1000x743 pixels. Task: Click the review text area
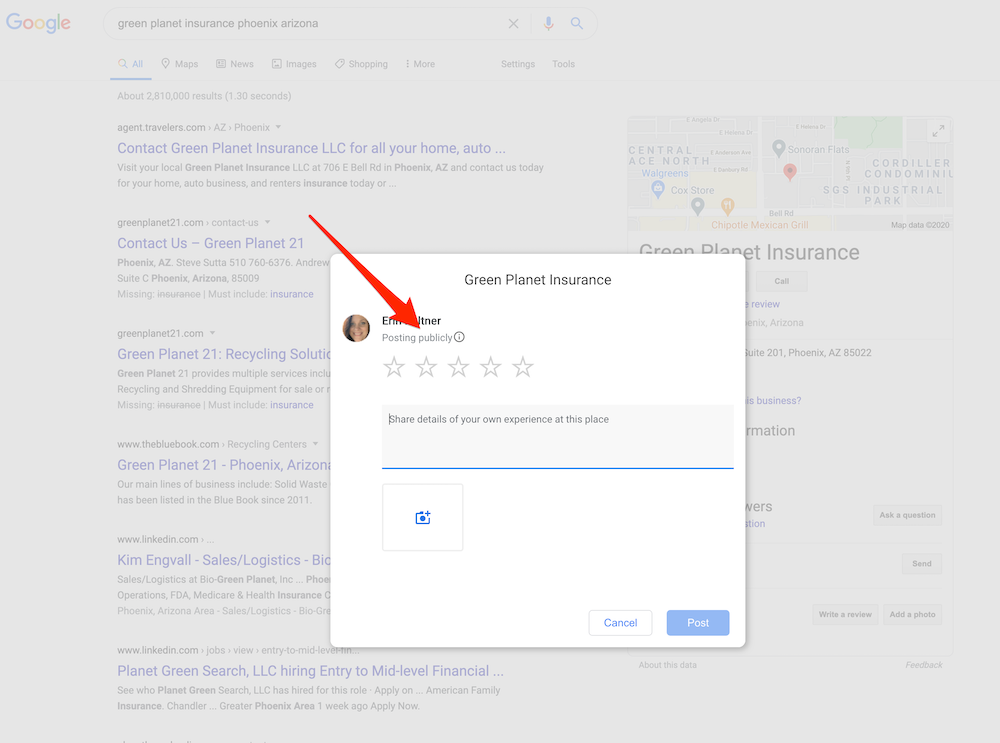(x=557, y=436)
